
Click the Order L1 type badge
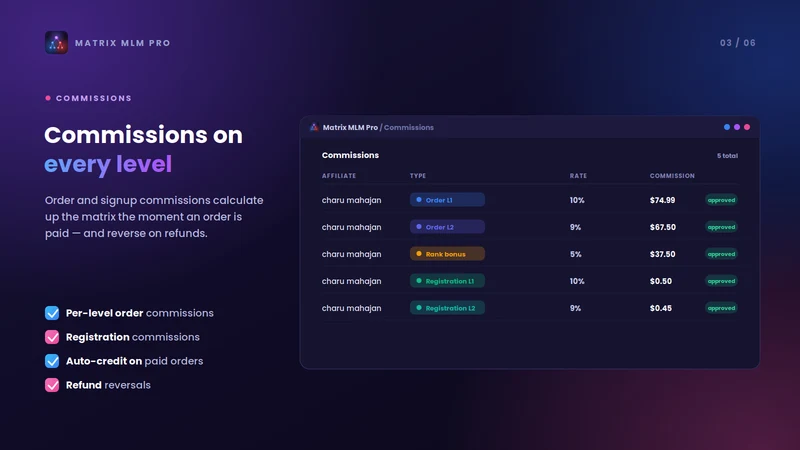pyautogui.click(x=447, y=200)
